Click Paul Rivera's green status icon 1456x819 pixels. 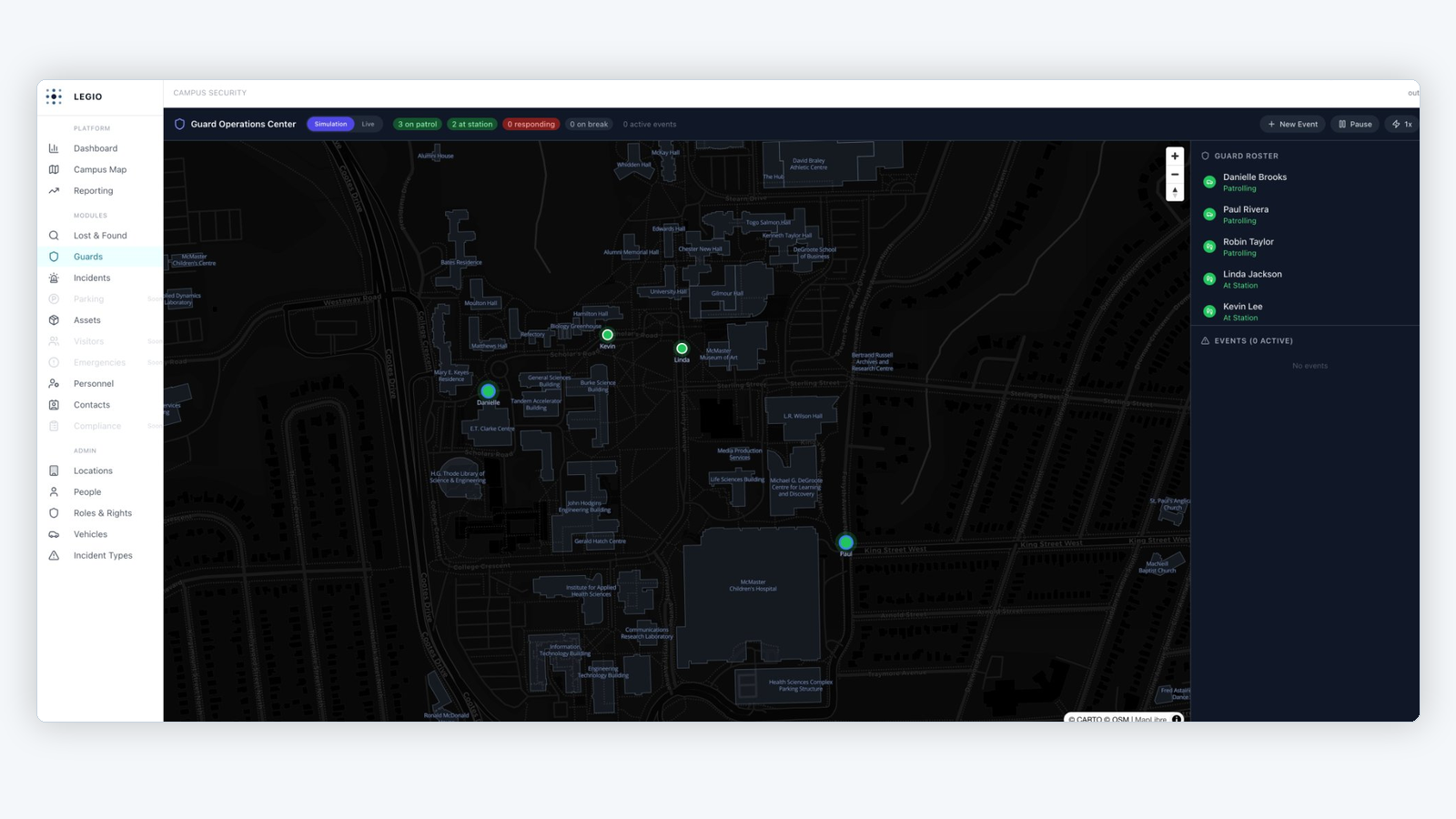(1209, 215)
